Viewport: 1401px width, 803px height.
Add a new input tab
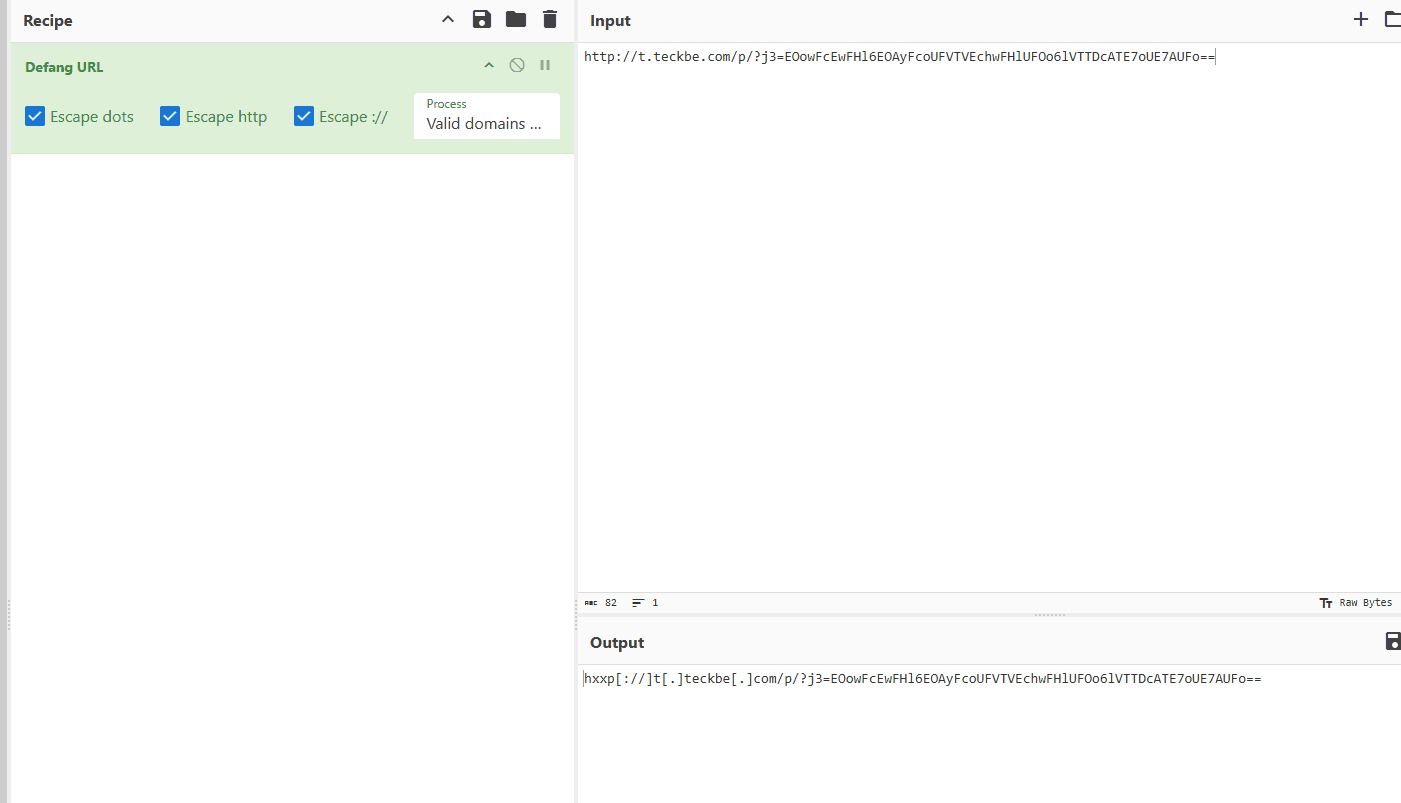point(1360,20)
